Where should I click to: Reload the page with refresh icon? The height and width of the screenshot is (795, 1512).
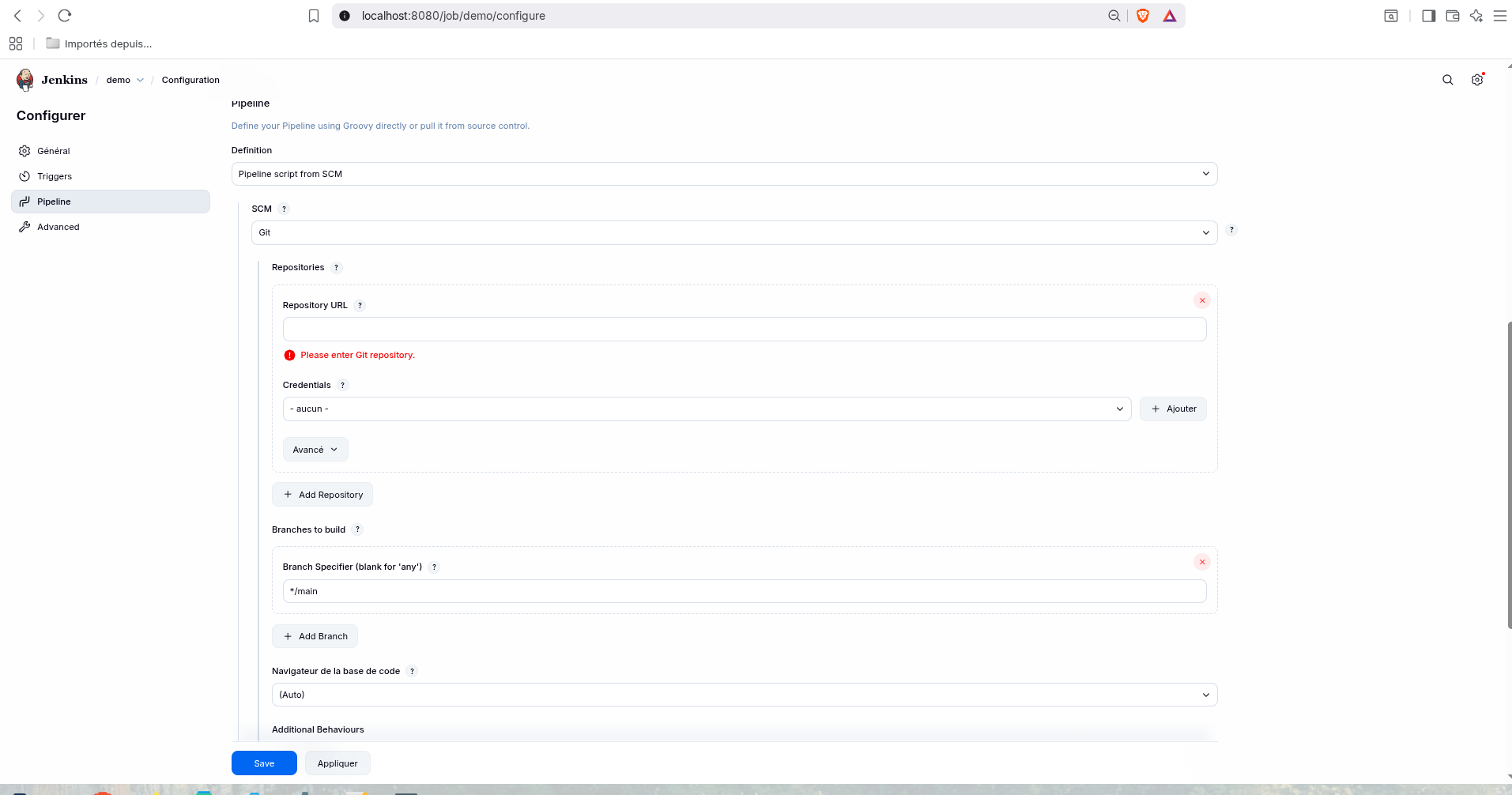click(x=65, y=16)
